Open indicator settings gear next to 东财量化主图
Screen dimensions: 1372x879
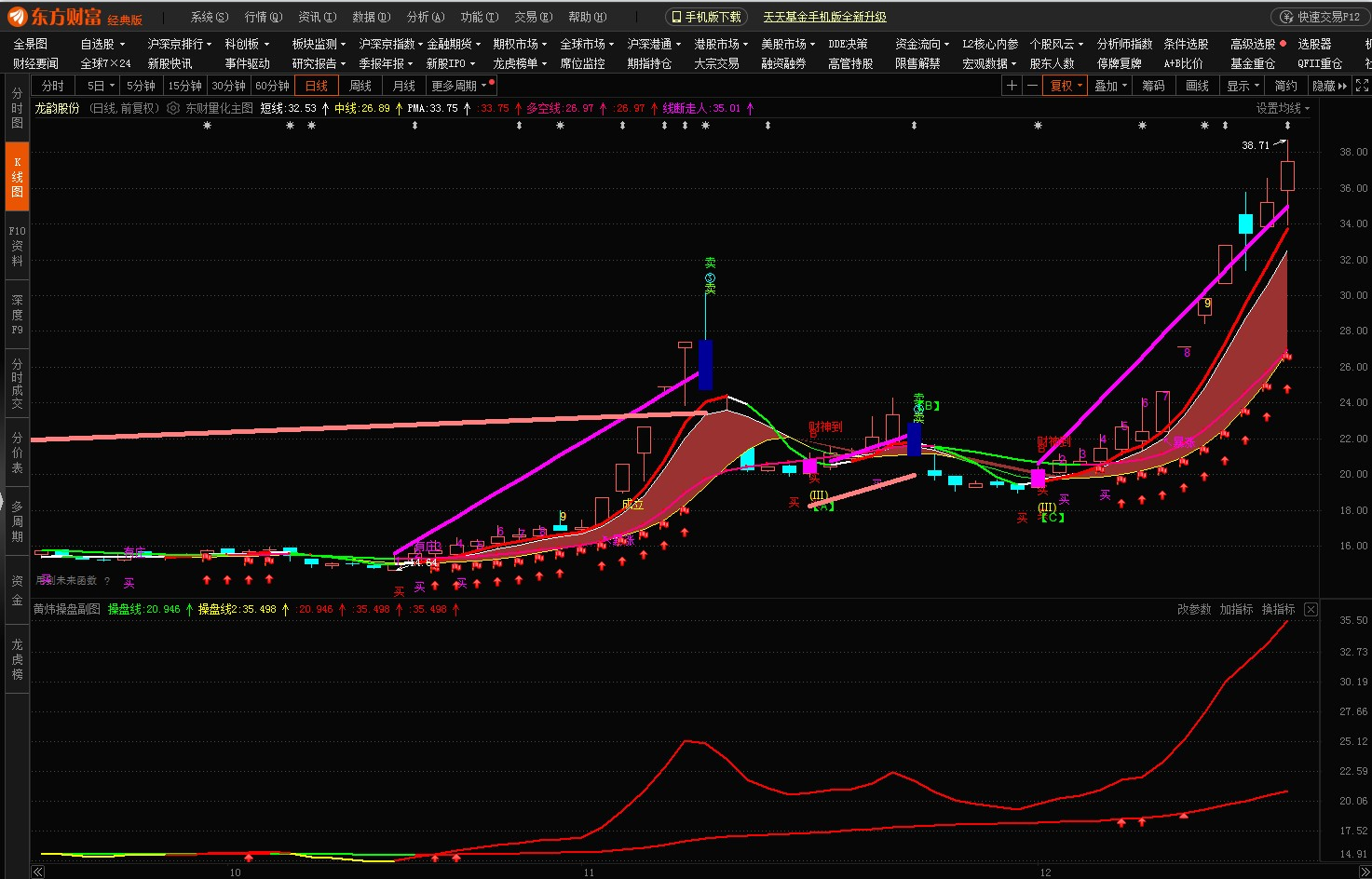(173, 108)
